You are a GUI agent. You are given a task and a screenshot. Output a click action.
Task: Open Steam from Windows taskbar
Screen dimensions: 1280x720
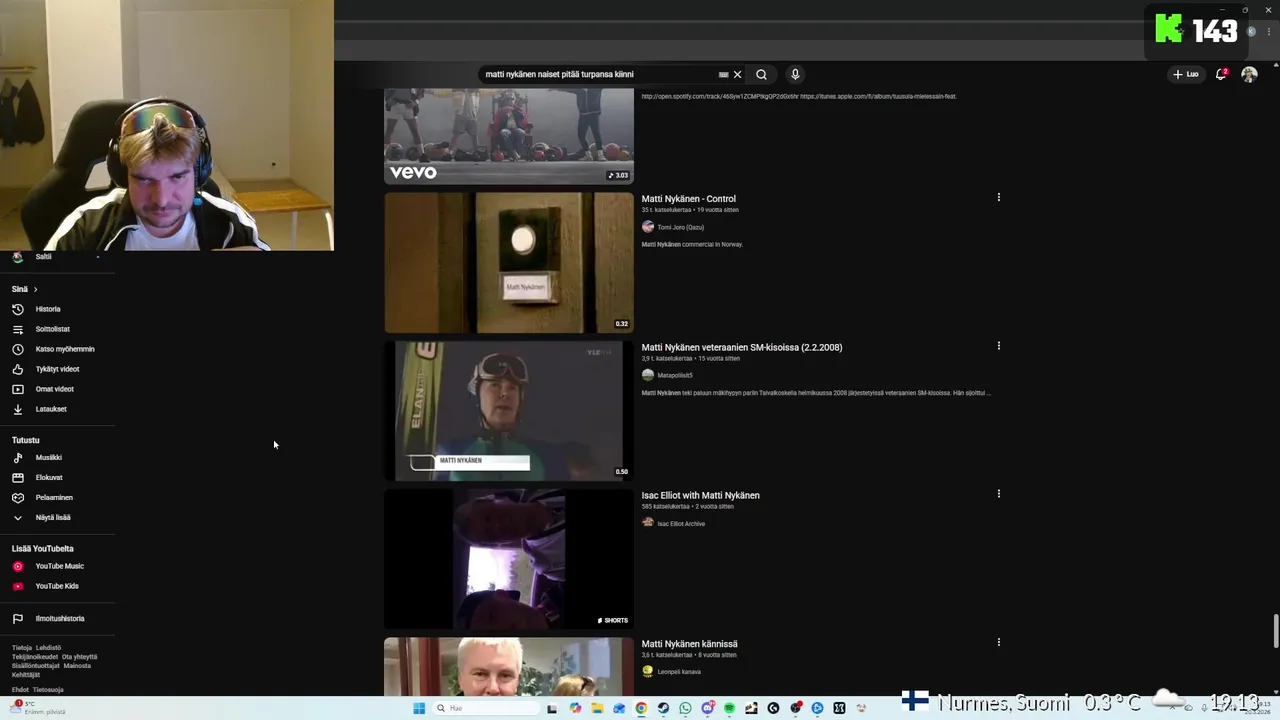click(x=663, y=708)
